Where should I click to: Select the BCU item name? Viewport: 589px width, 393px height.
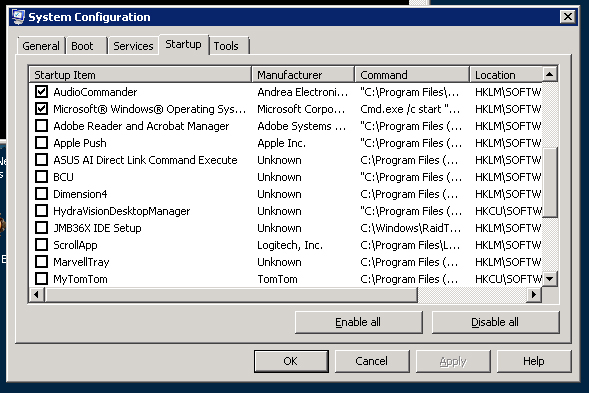coord(63,177)
